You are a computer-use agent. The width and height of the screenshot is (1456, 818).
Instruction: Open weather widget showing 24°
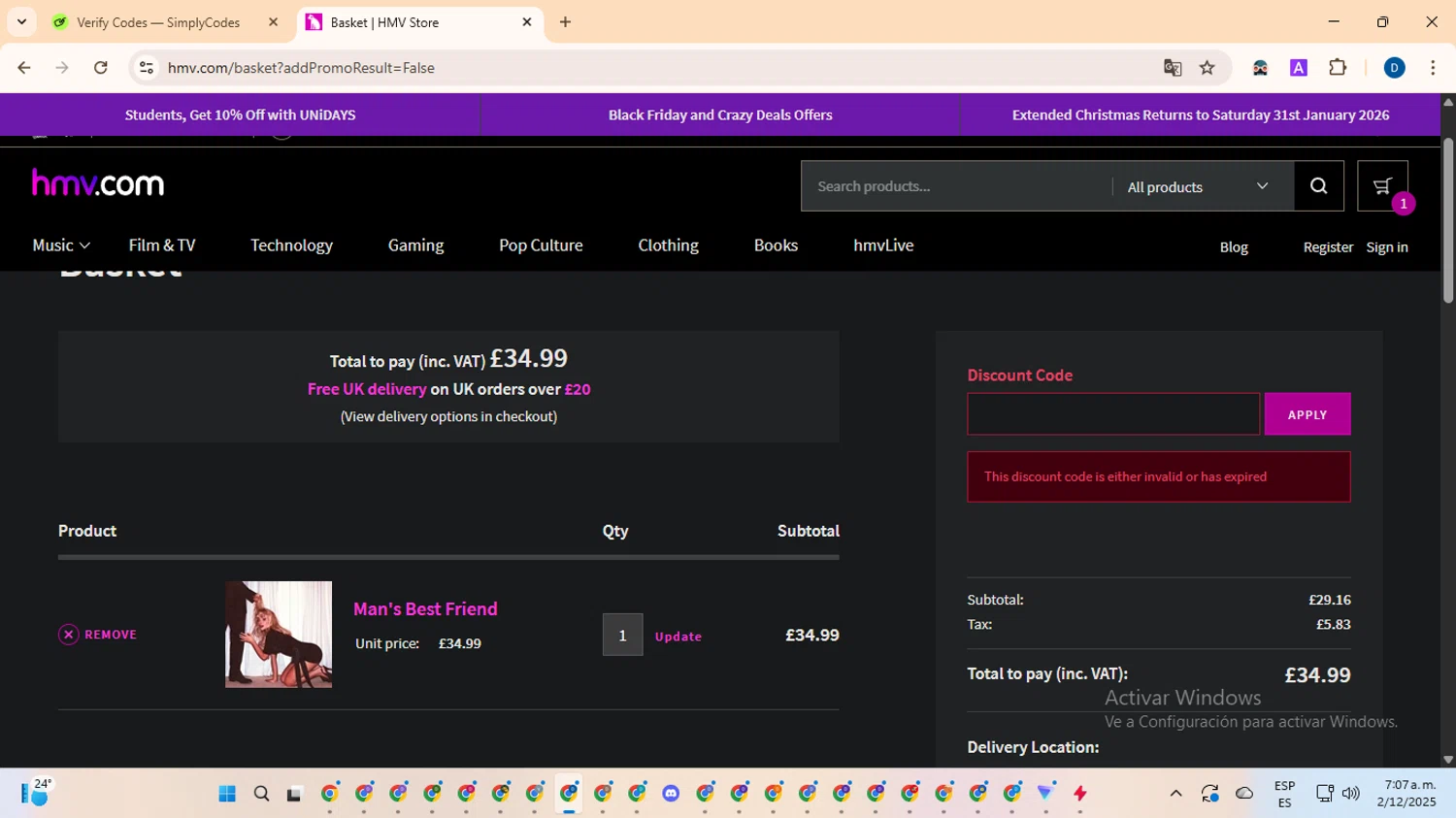tap(37, 793)
